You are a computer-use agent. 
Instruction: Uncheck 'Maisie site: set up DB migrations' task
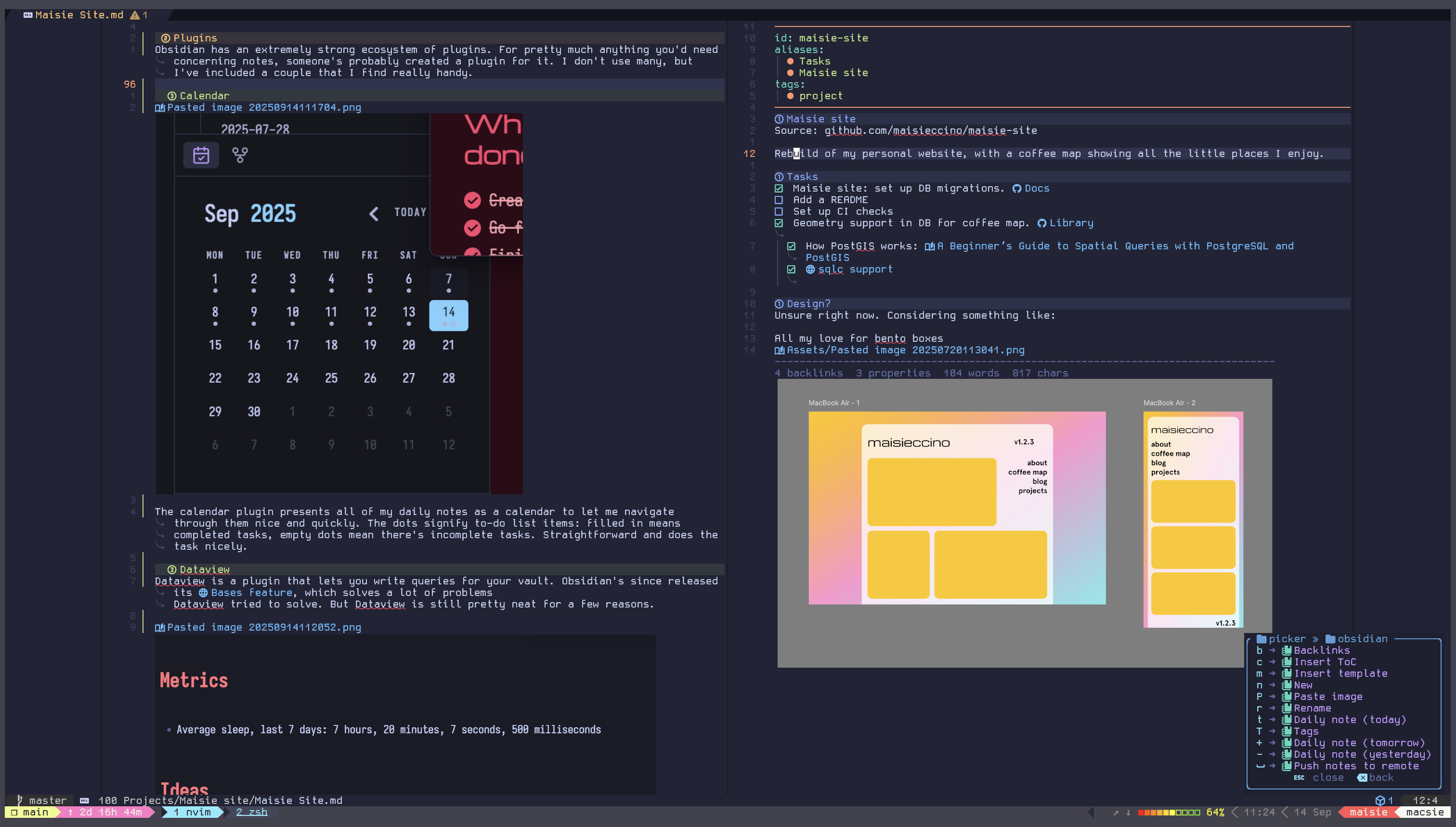point(779,189)
